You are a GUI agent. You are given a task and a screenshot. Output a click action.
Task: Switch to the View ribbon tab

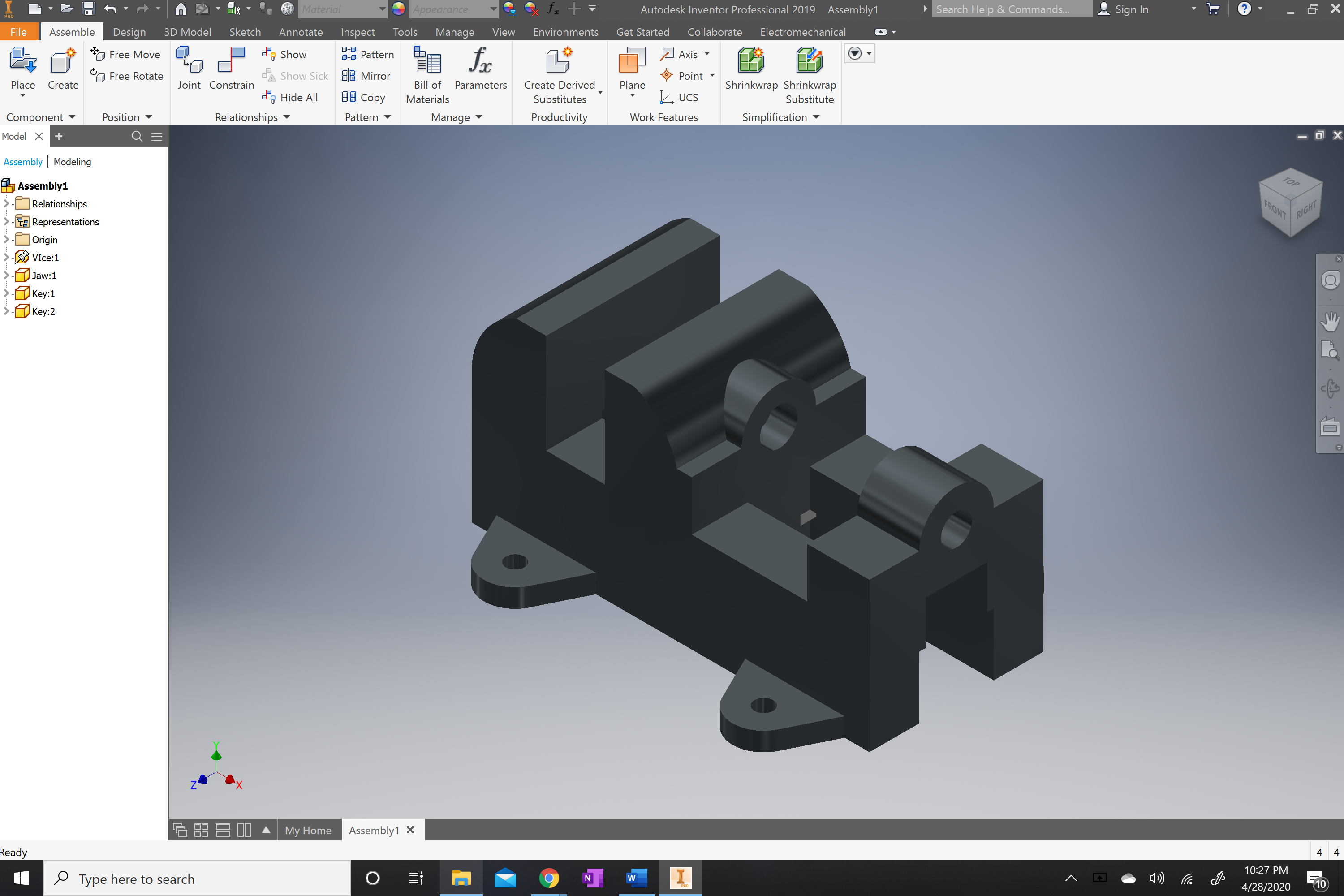tap(504, 32)
